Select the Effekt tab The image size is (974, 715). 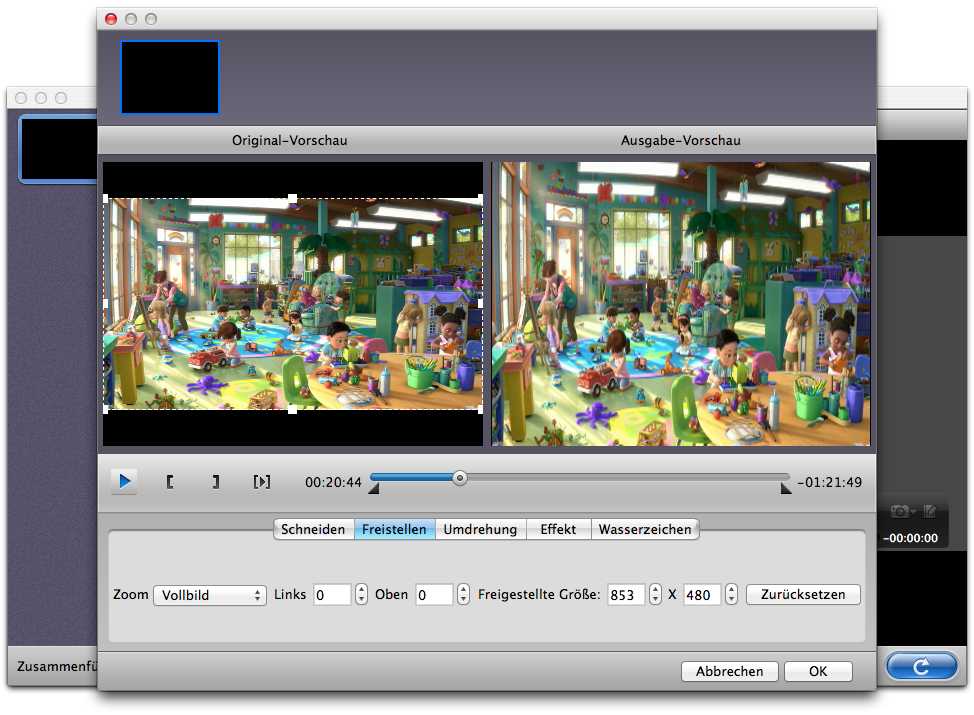click(558, 530)
